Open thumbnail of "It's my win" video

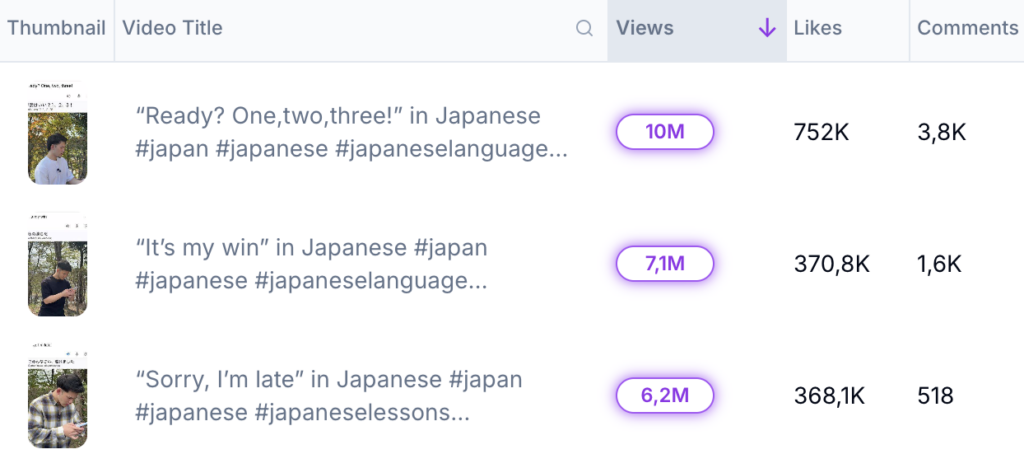coord(57,264)
